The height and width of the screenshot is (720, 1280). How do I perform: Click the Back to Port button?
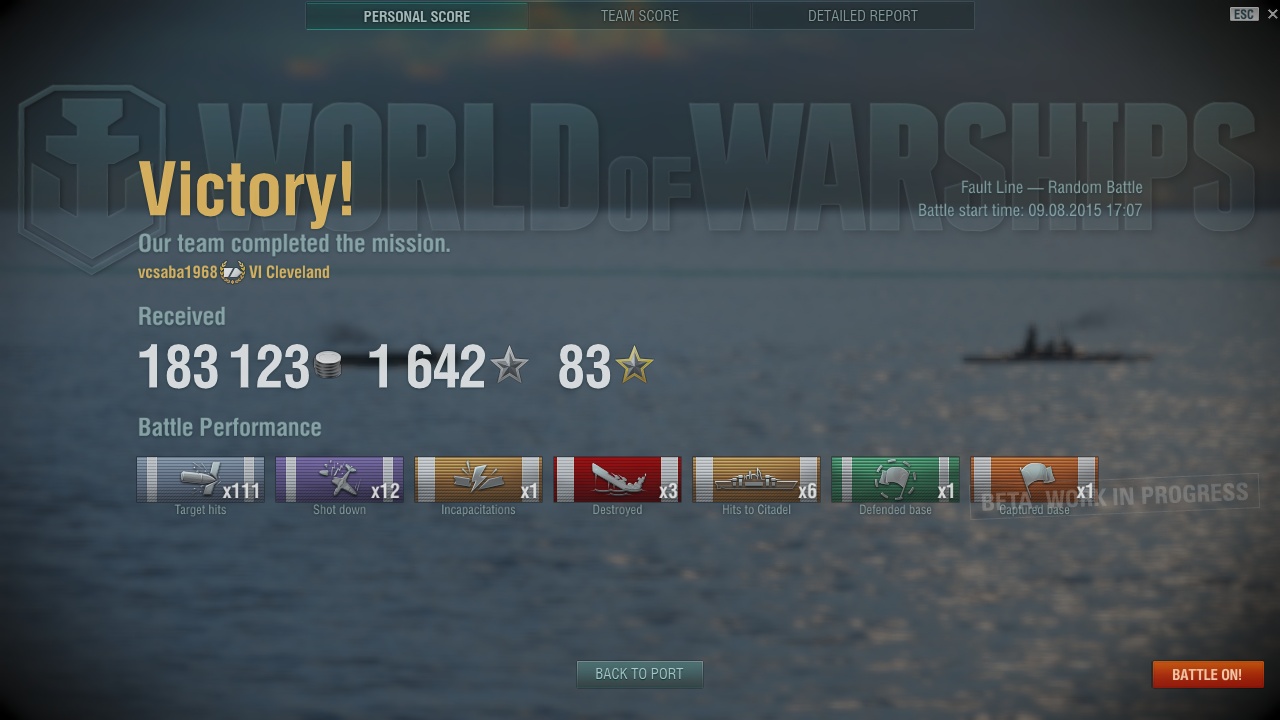(640, 674)
